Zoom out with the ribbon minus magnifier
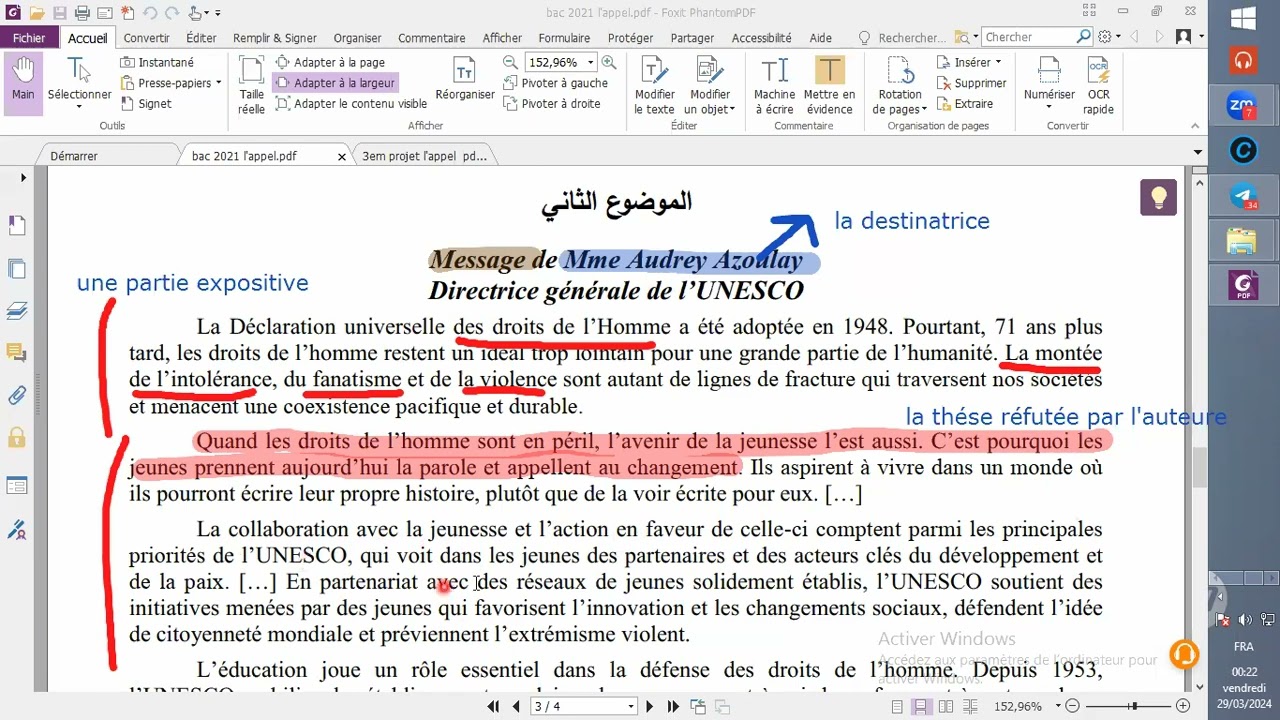This screenshot has height=720, width=1280. pos(510,62)
